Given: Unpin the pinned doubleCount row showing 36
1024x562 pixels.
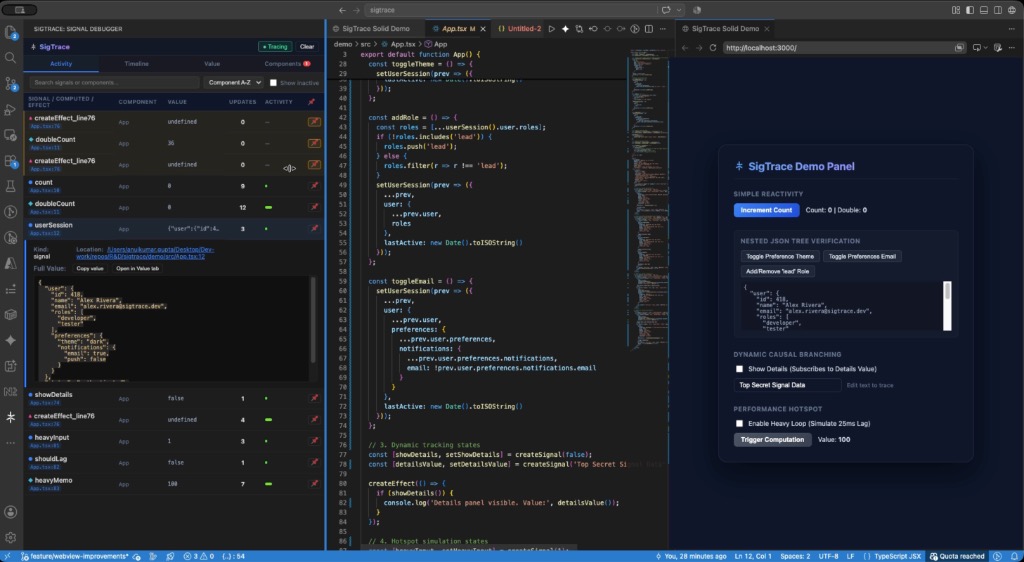Looking at the screenshot, I should coord(314,143).
